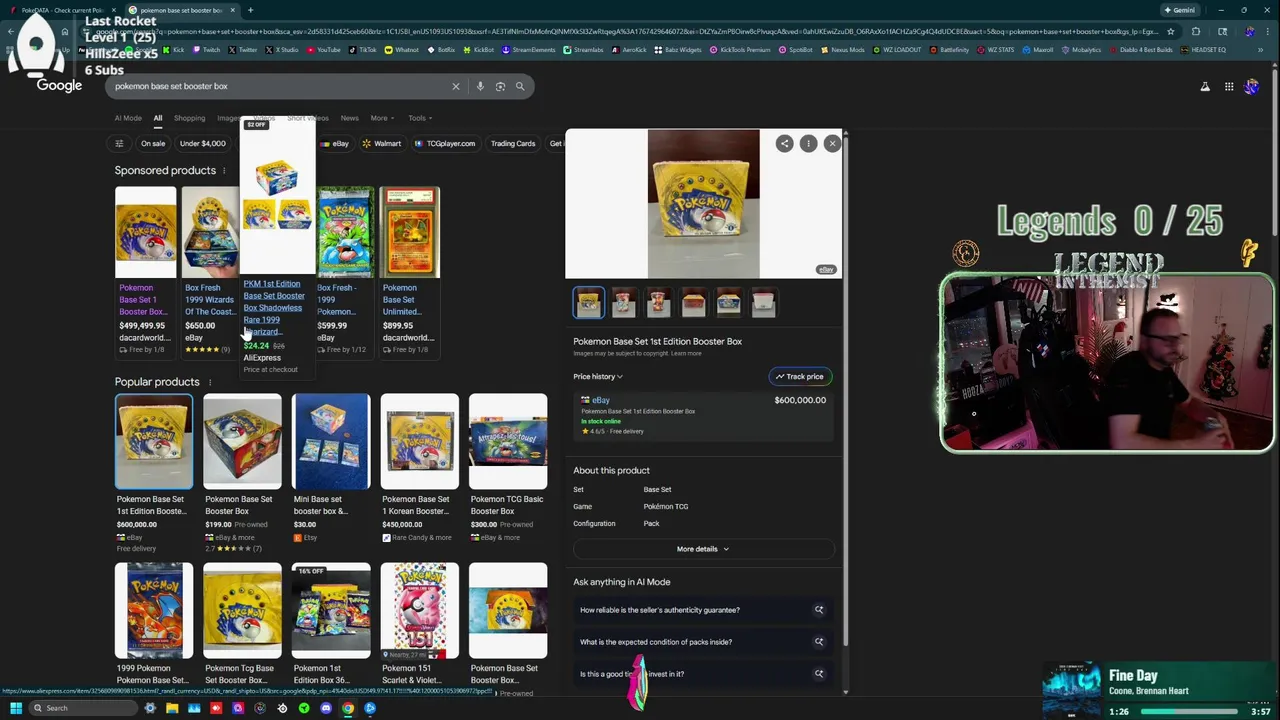Expand Price history in product panel
This screenshot has width=1280, height=720.
point(598,377)
